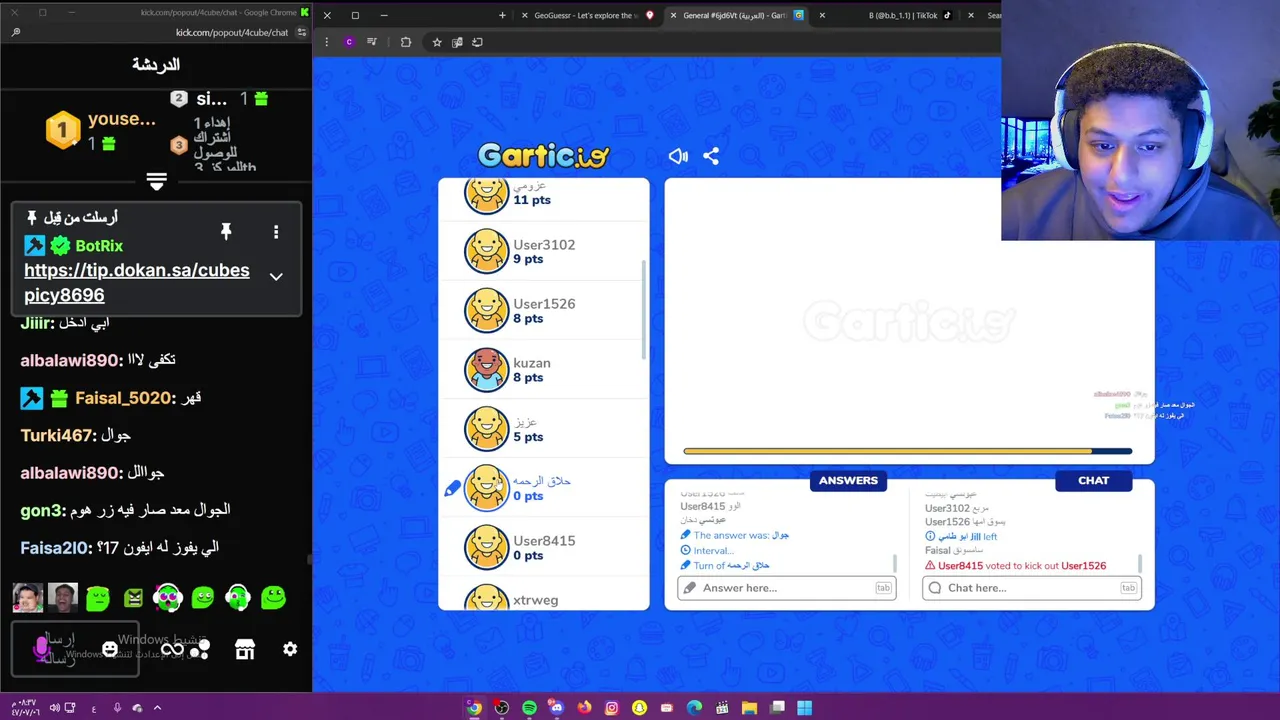
Task: Pick the kissing headphones green emote
Action: [238, 598]
